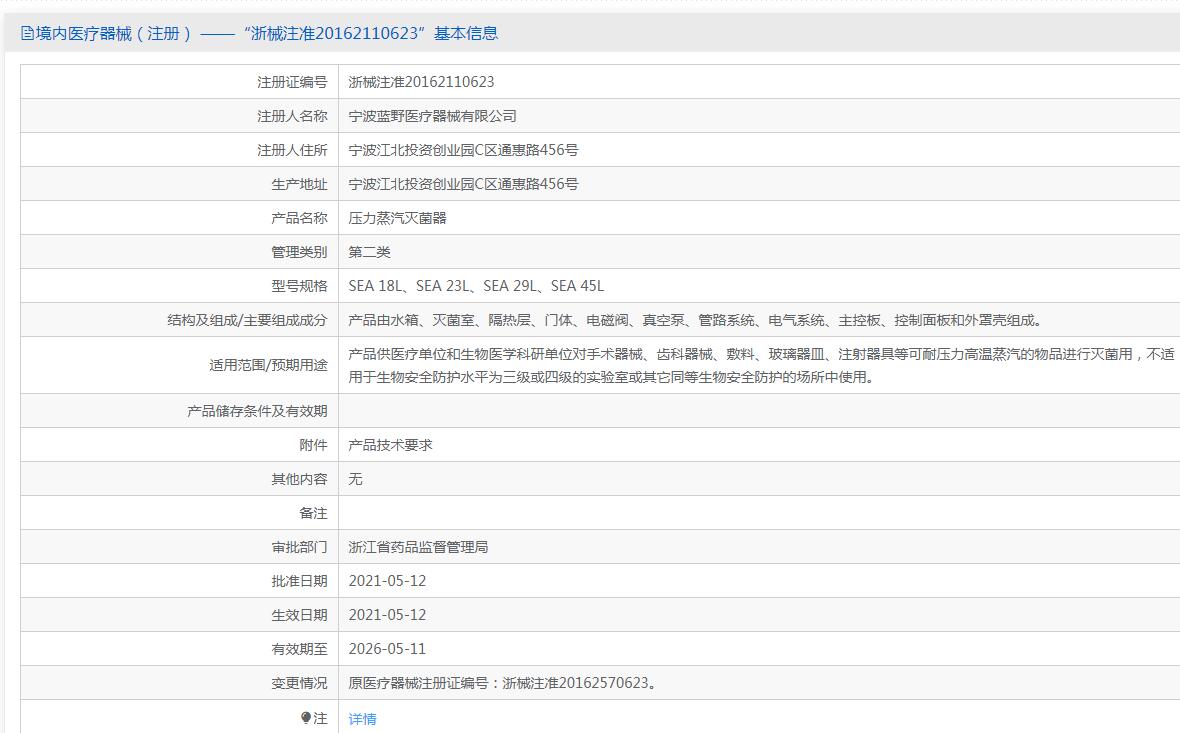
Task: Select registration number 浙械注准20162110623 value cell
Action: (421, 82)
